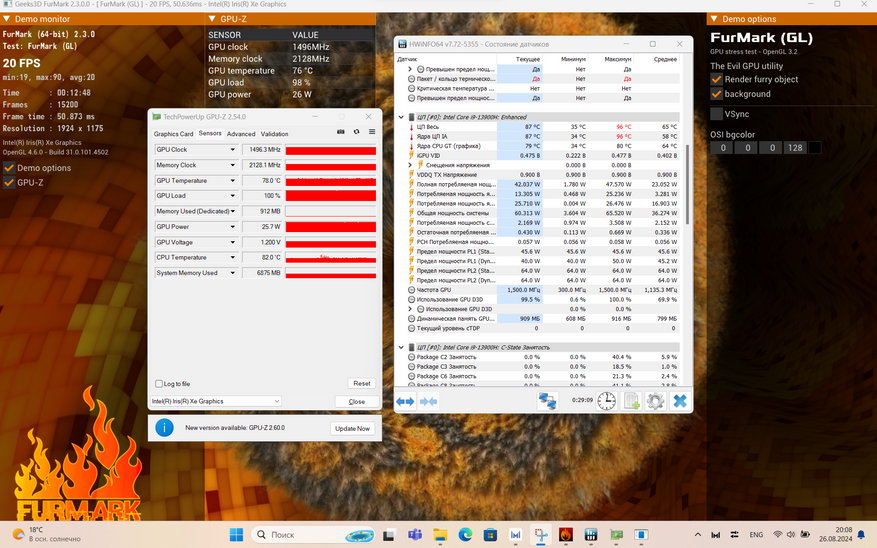Viewport: 877px width, 548px height.
Task: Click HWiNFO clock reset timer icon
Action: pos(606,401)
